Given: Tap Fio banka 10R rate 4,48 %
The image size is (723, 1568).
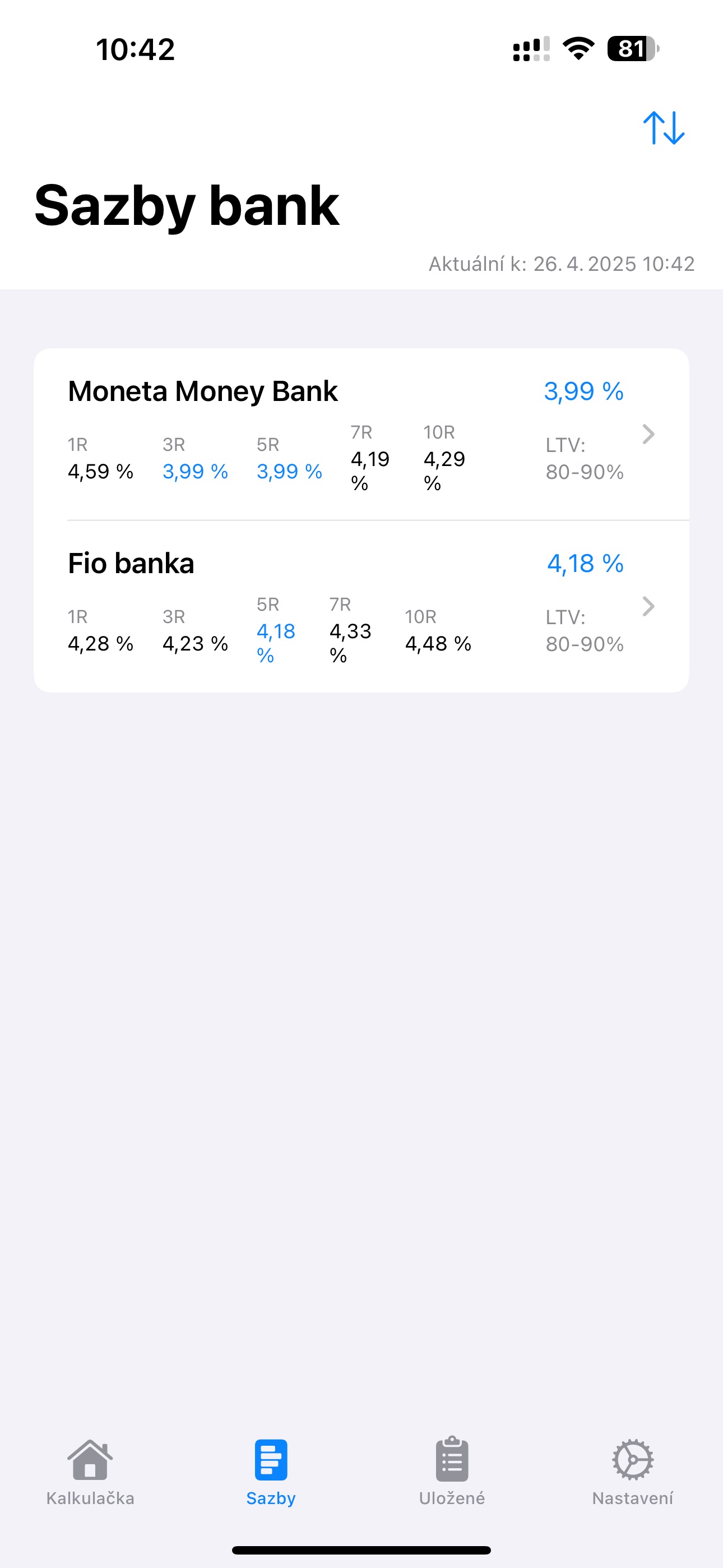Looking at the screenshot, I should [x=438, y=643].
